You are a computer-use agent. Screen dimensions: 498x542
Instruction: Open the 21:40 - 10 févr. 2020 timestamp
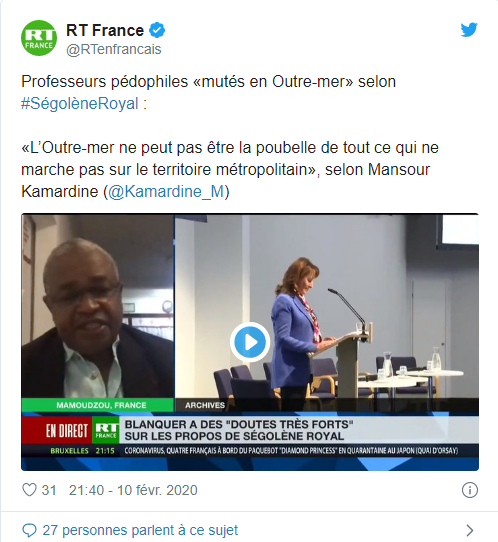tap(133, 490)
